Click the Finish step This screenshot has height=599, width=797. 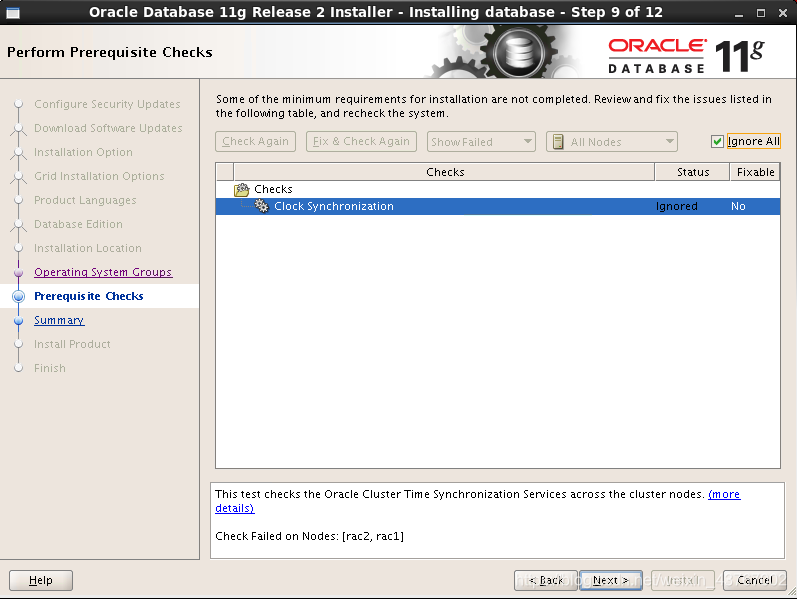50,368
